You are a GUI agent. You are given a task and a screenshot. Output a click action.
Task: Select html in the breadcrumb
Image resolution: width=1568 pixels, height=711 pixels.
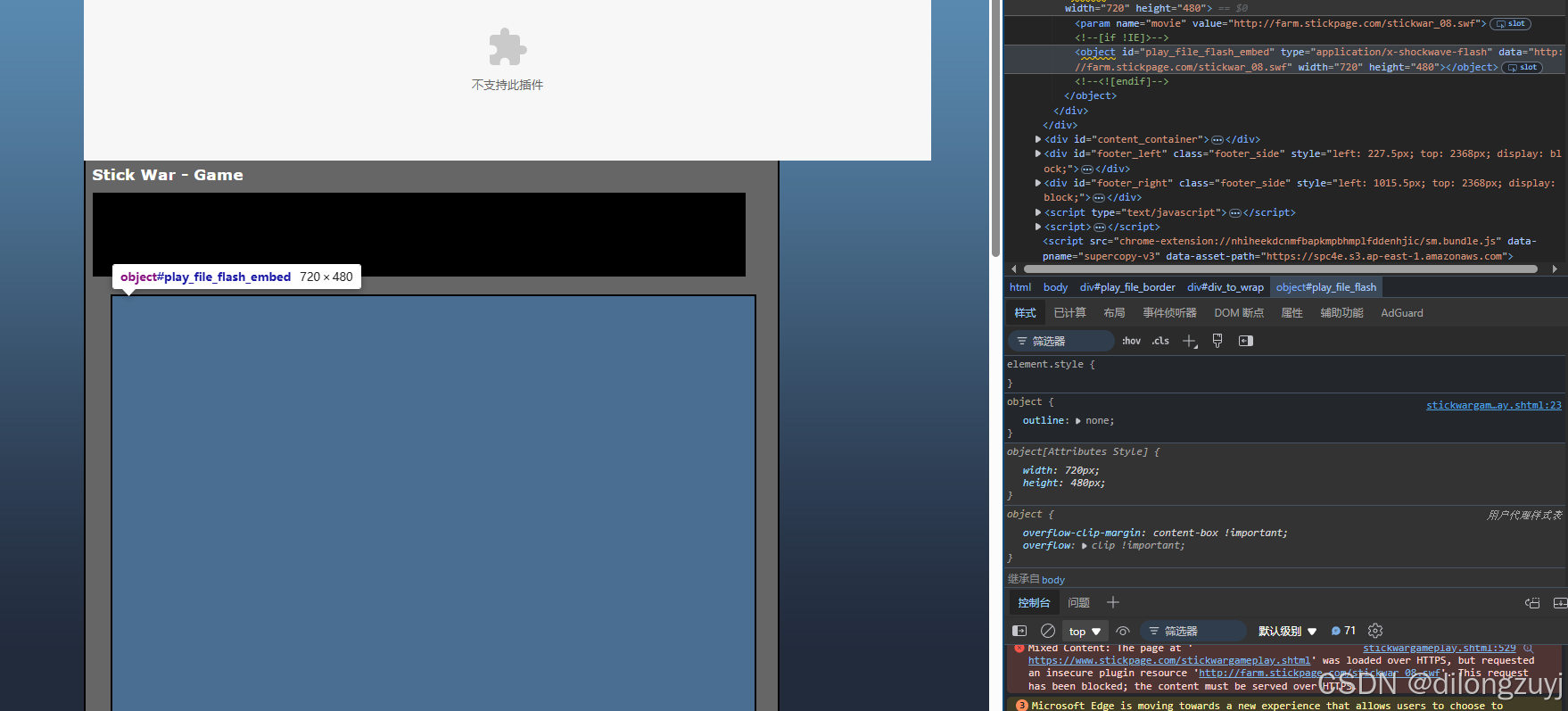(1020, 287)
